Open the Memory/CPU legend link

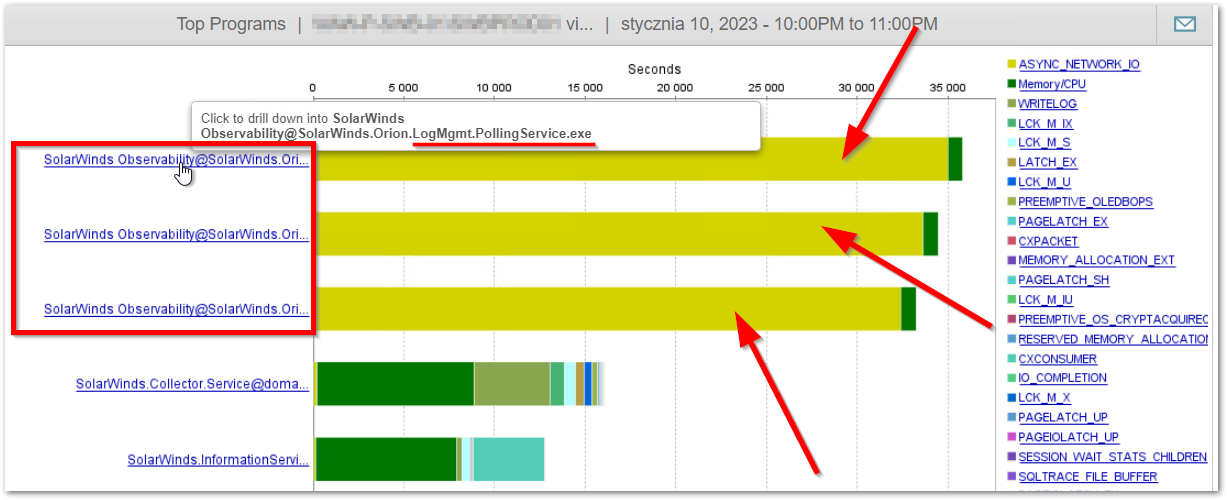point(1052,84)
